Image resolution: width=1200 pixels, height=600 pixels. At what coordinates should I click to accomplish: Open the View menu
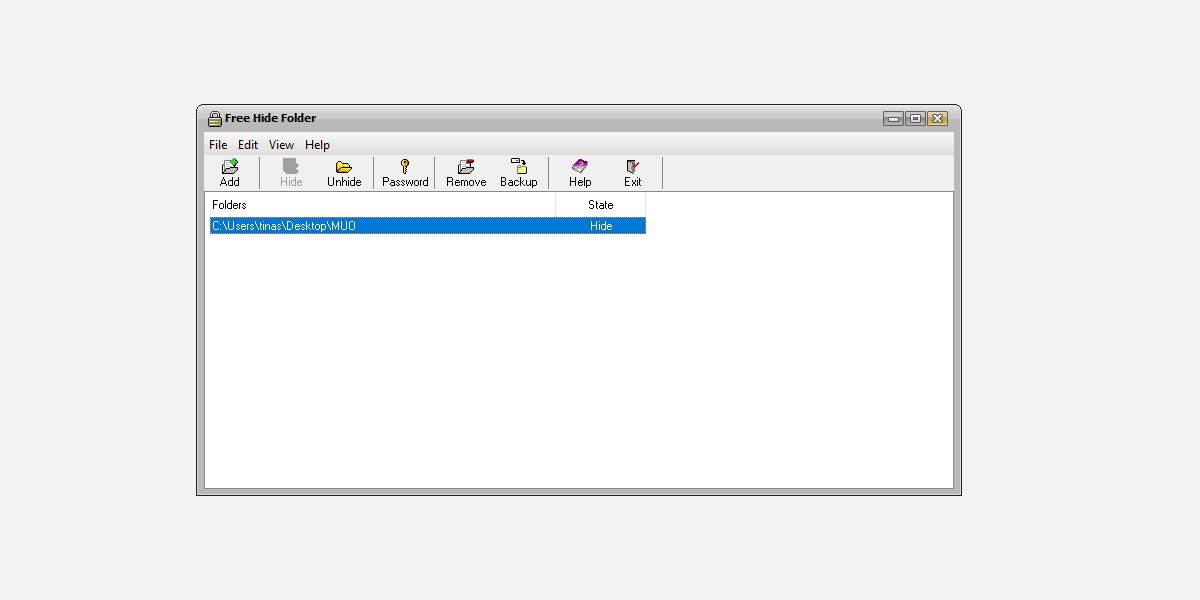[281, 145]
